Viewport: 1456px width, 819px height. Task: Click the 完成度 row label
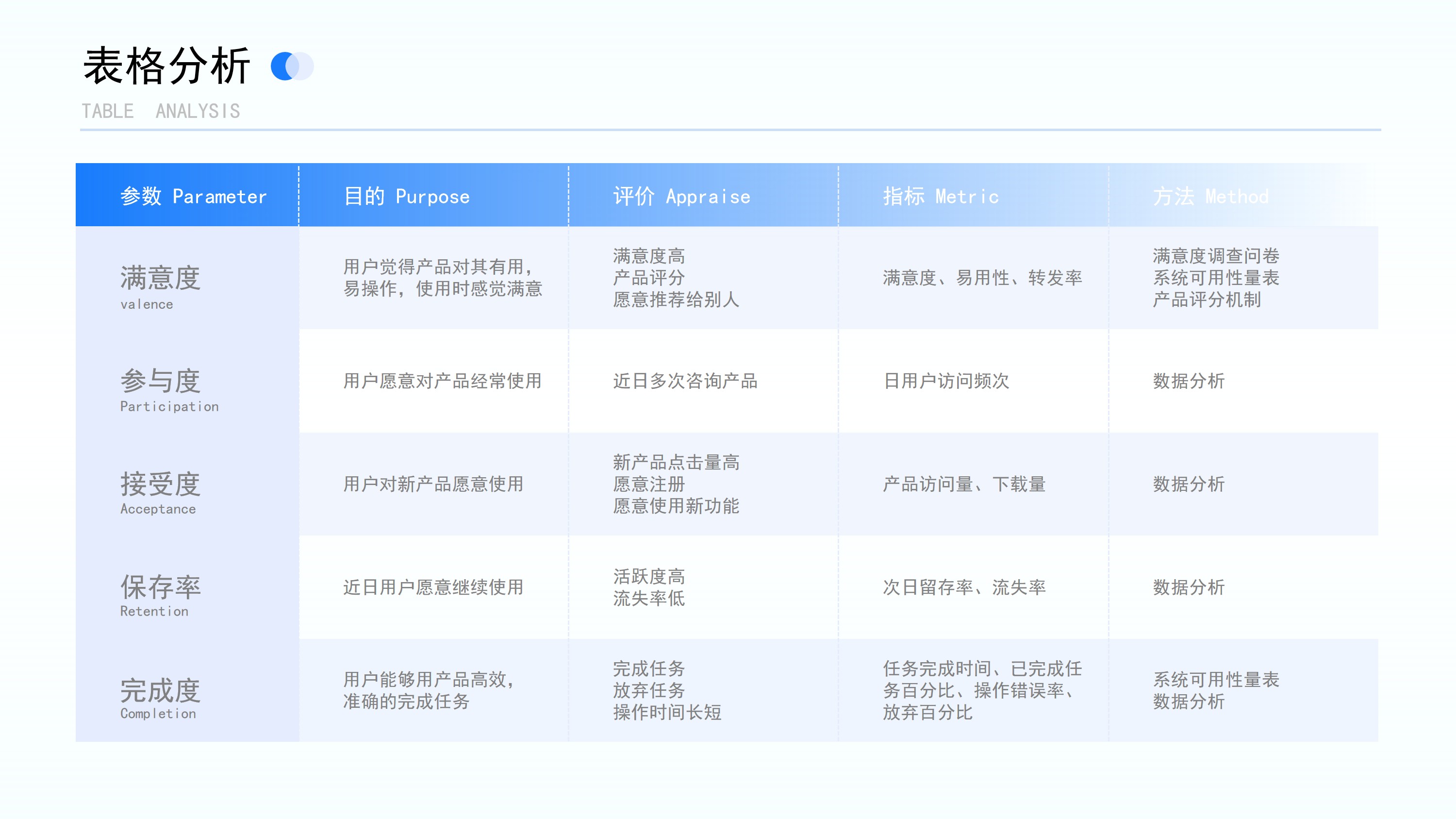point(161,690)
